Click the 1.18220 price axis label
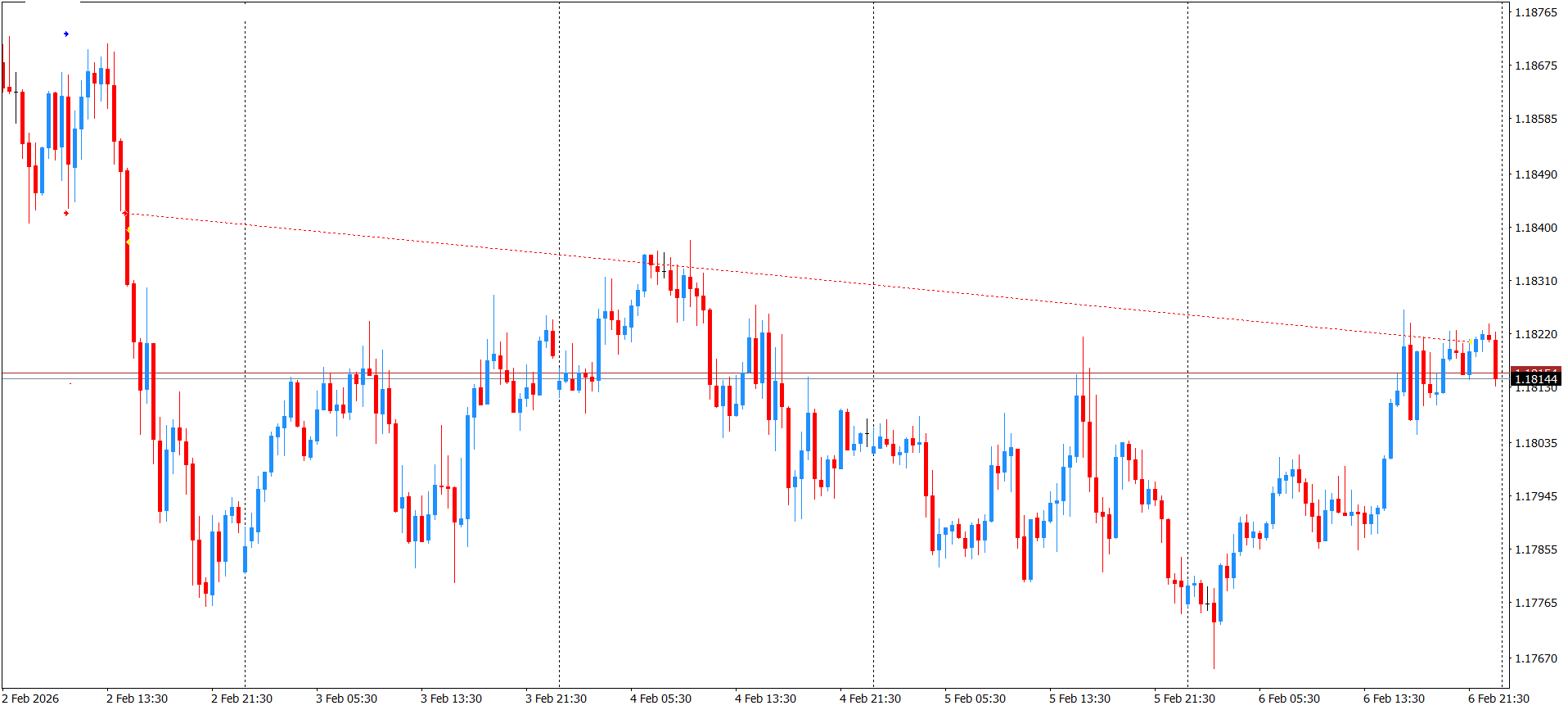The height and width of the screenshot is (710, 1568). pos(1536,334)
